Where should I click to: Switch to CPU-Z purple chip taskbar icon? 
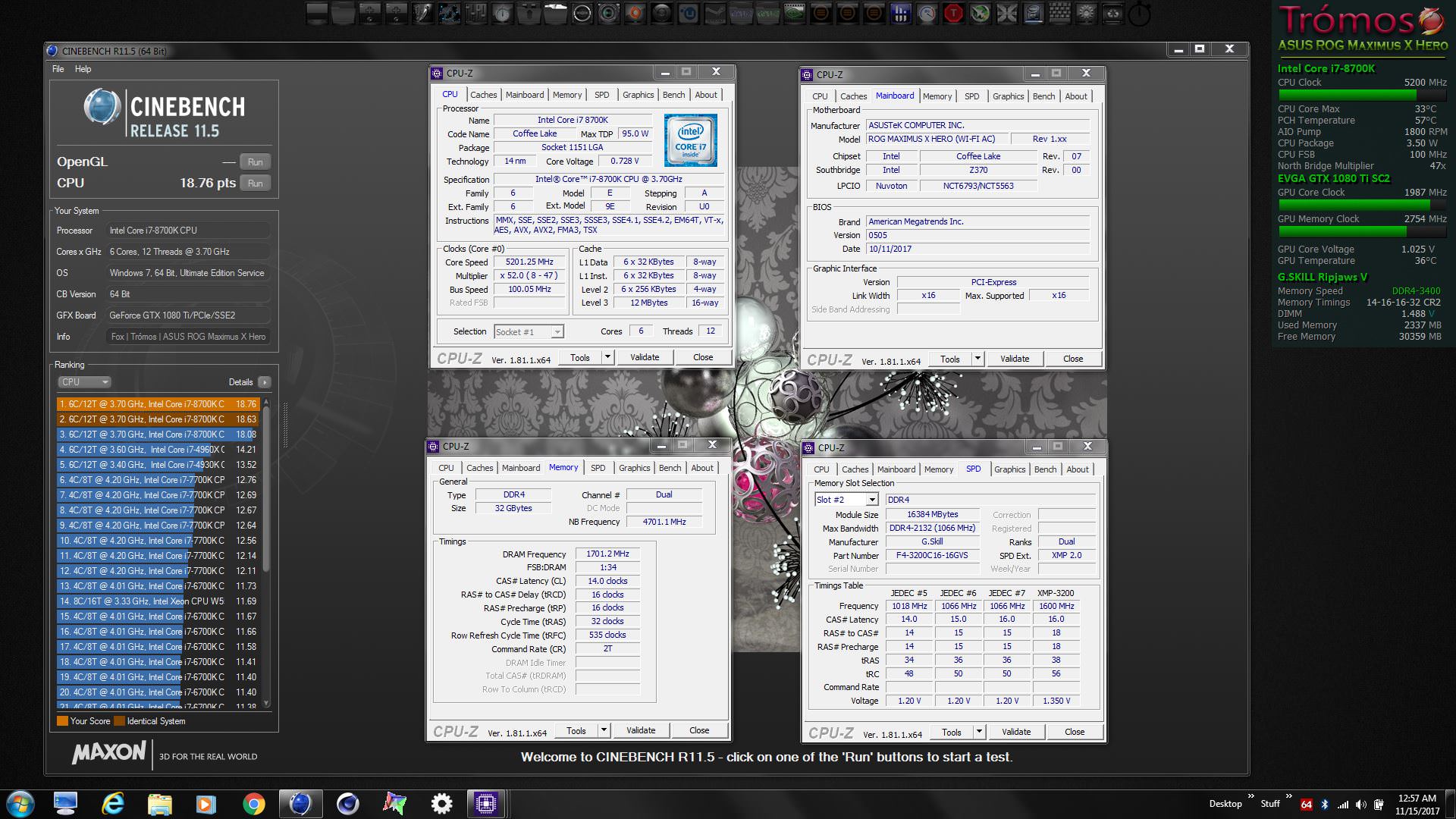[486, 804]
